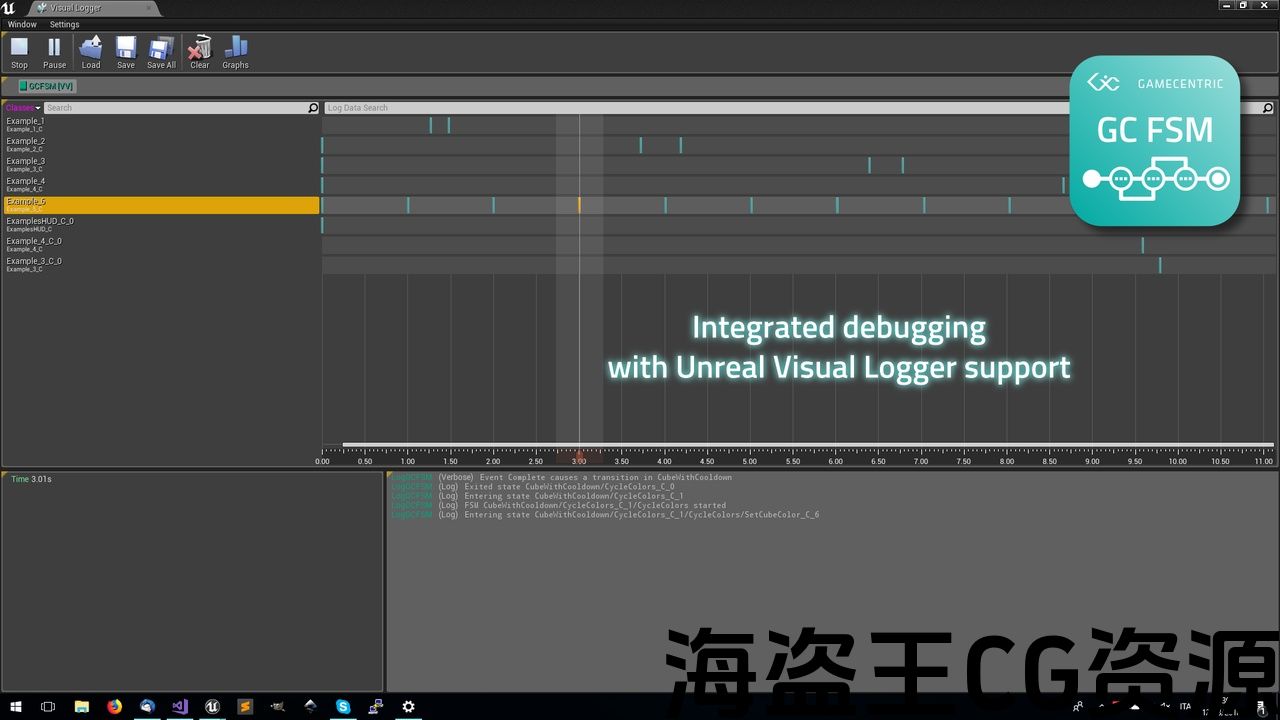This screenshot has height=720, width=1280.
Task: Click the Load log file icon
Action: 91,52
